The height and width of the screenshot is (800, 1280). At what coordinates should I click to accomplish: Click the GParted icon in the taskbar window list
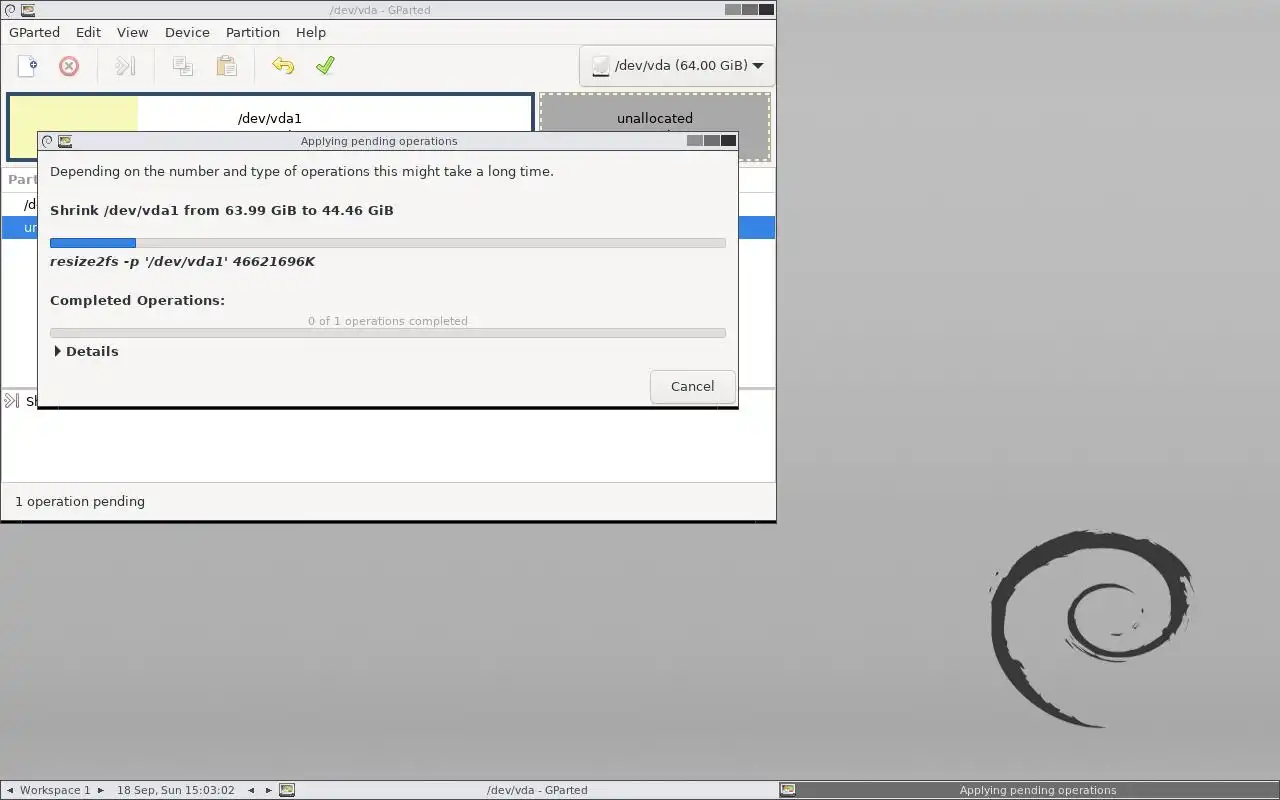pos(287,790)
